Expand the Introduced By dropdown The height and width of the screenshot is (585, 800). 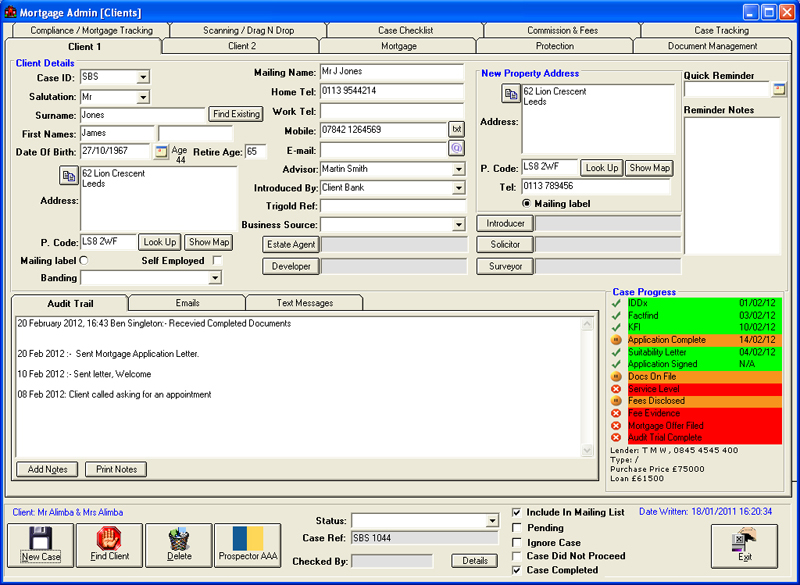(x=459, y=188)
